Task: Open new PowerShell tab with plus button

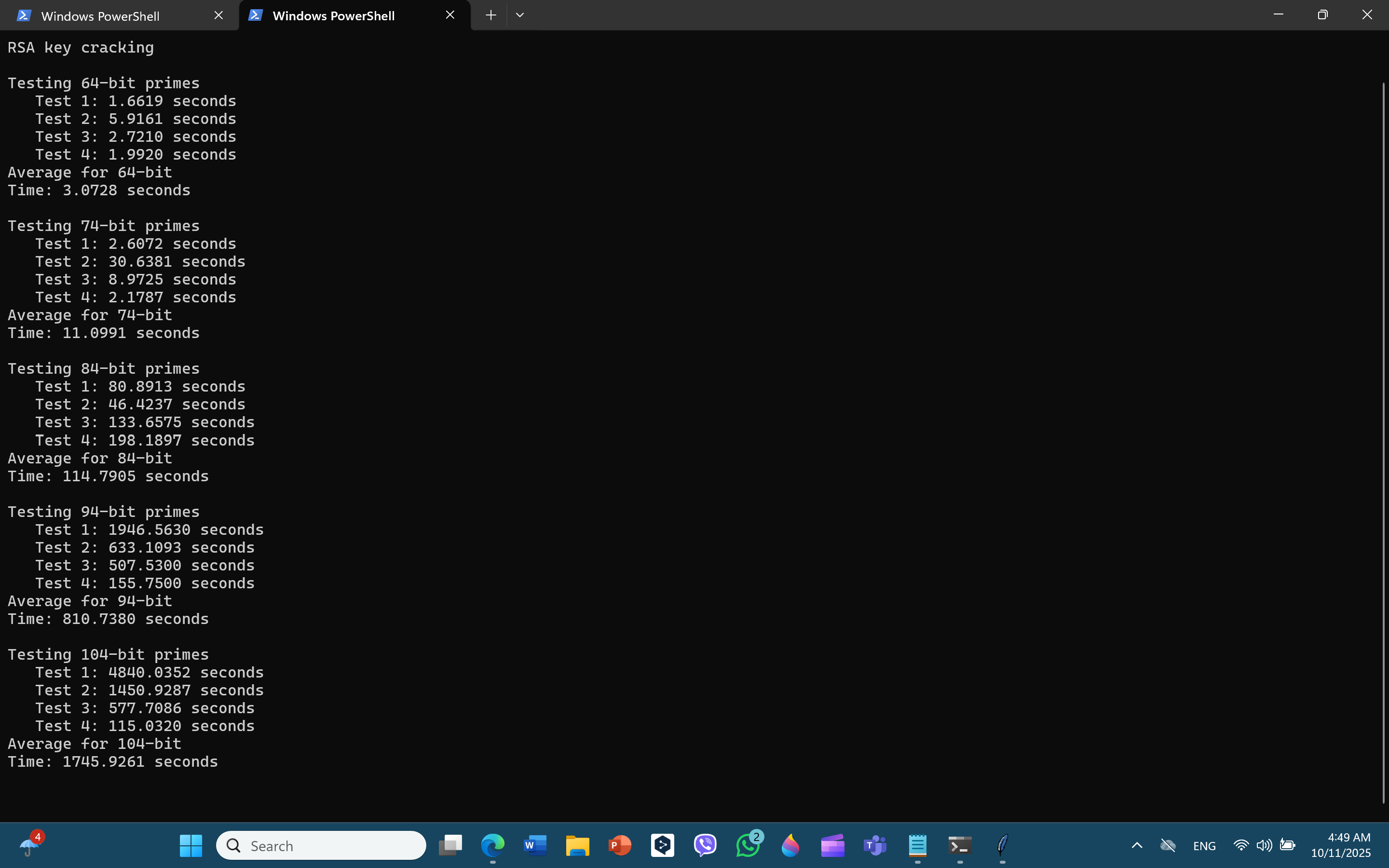Action: pos(490,15)
